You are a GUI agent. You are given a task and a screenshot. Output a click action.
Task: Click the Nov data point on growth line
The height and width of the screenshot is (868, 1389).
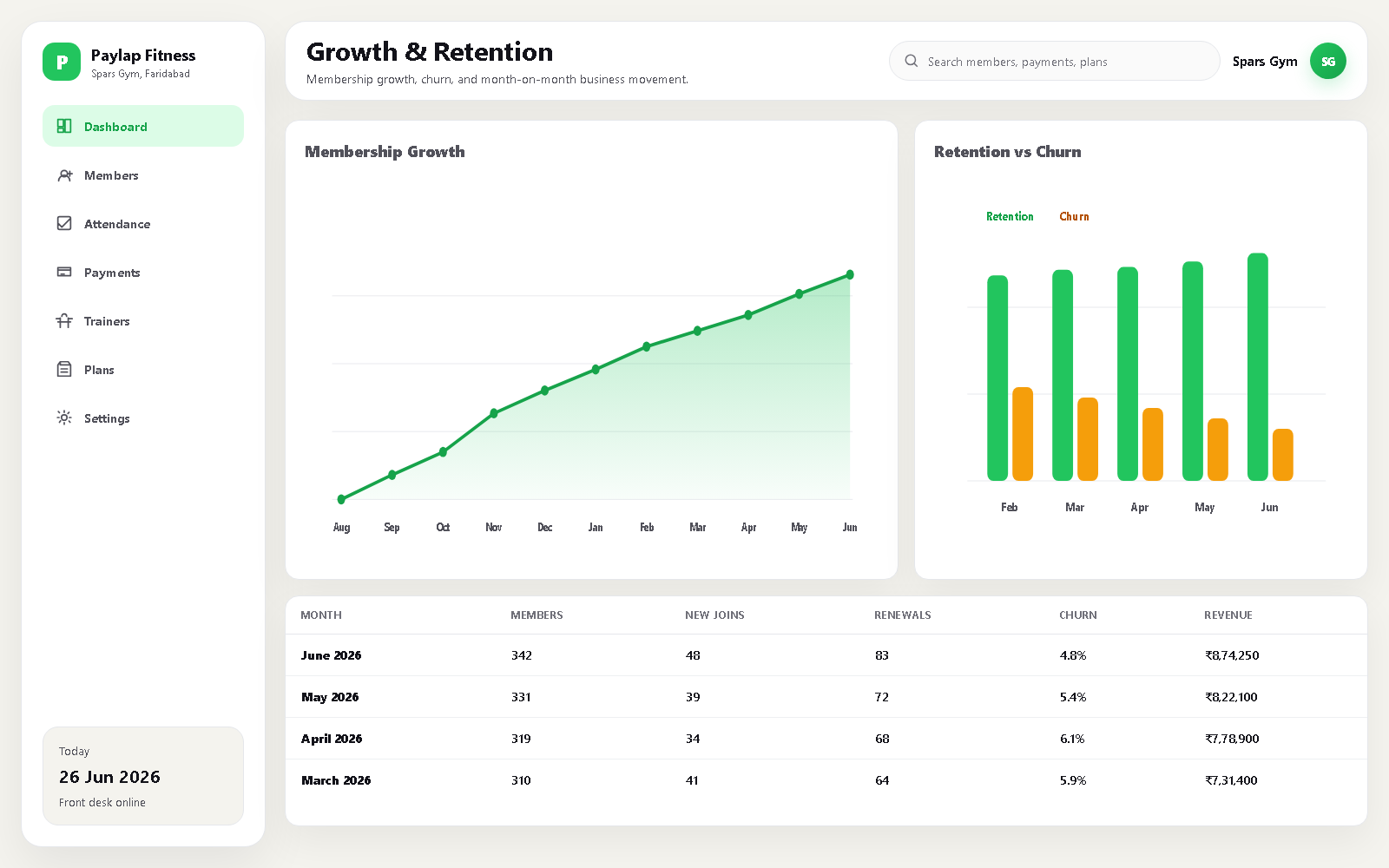494,413
